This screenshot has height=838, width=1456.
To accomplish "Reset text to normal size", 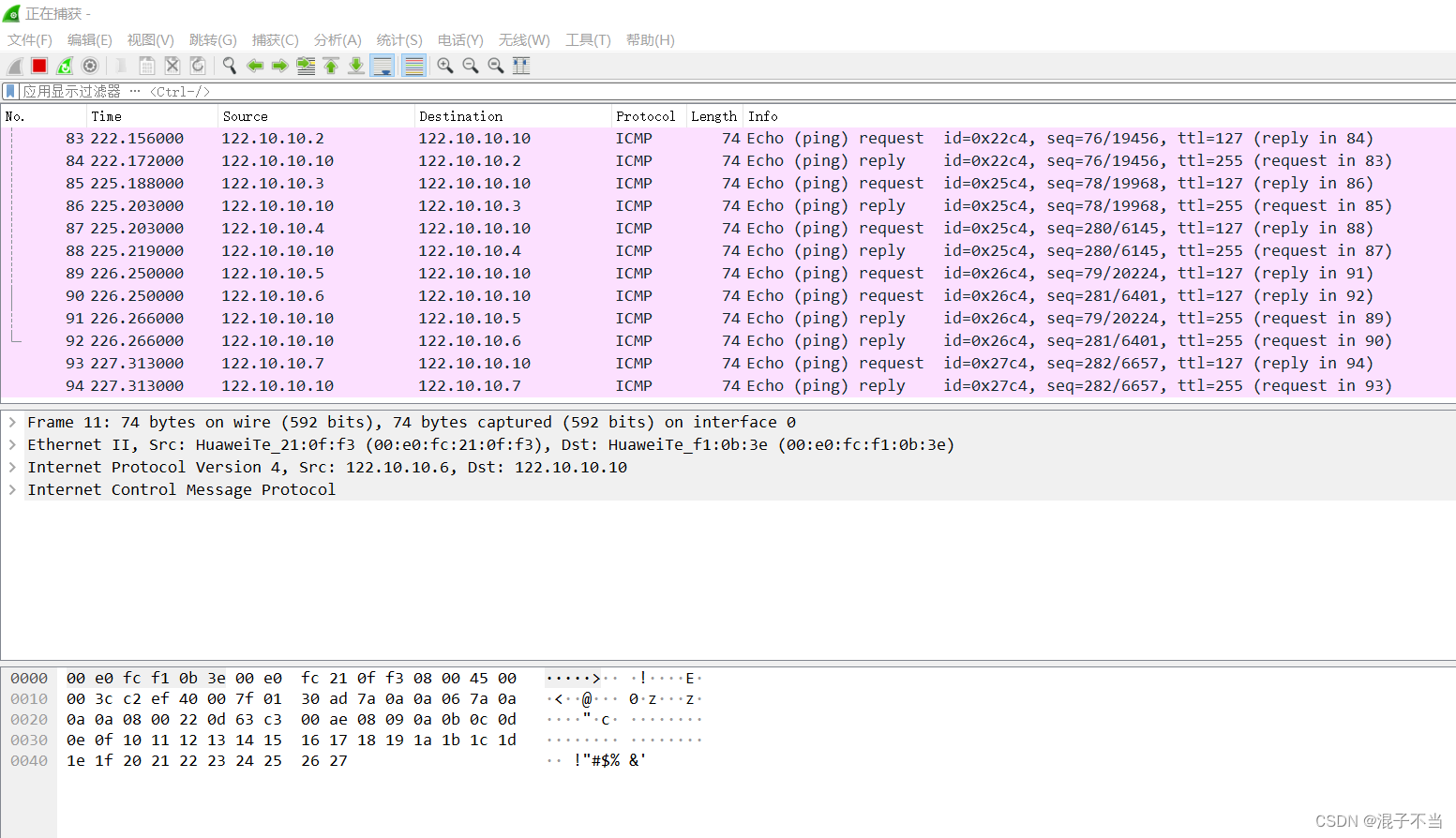I will pyautogui.click(x=496, y=66).
